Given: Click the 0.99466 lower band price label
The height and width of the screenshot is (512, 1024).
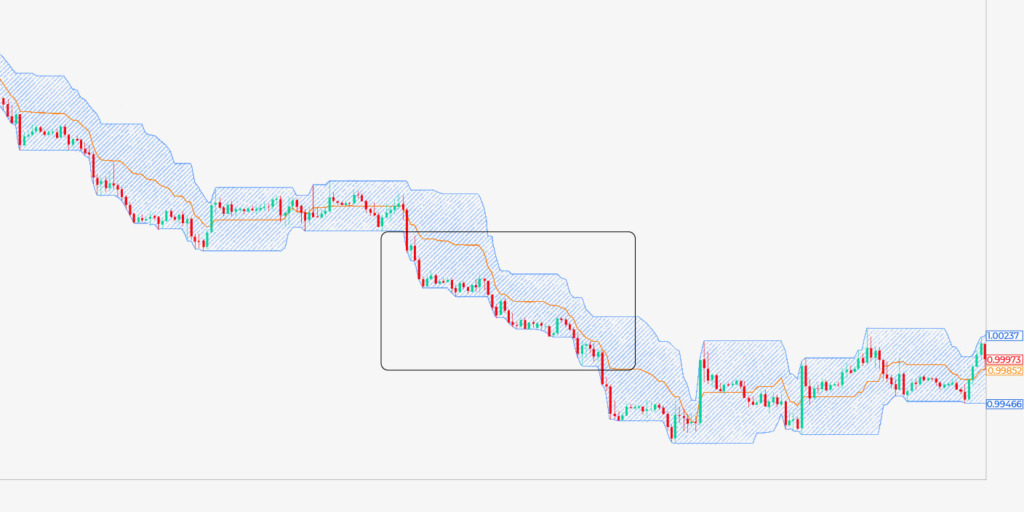Looking at the screenshot, I should (x=1003, y=404).
